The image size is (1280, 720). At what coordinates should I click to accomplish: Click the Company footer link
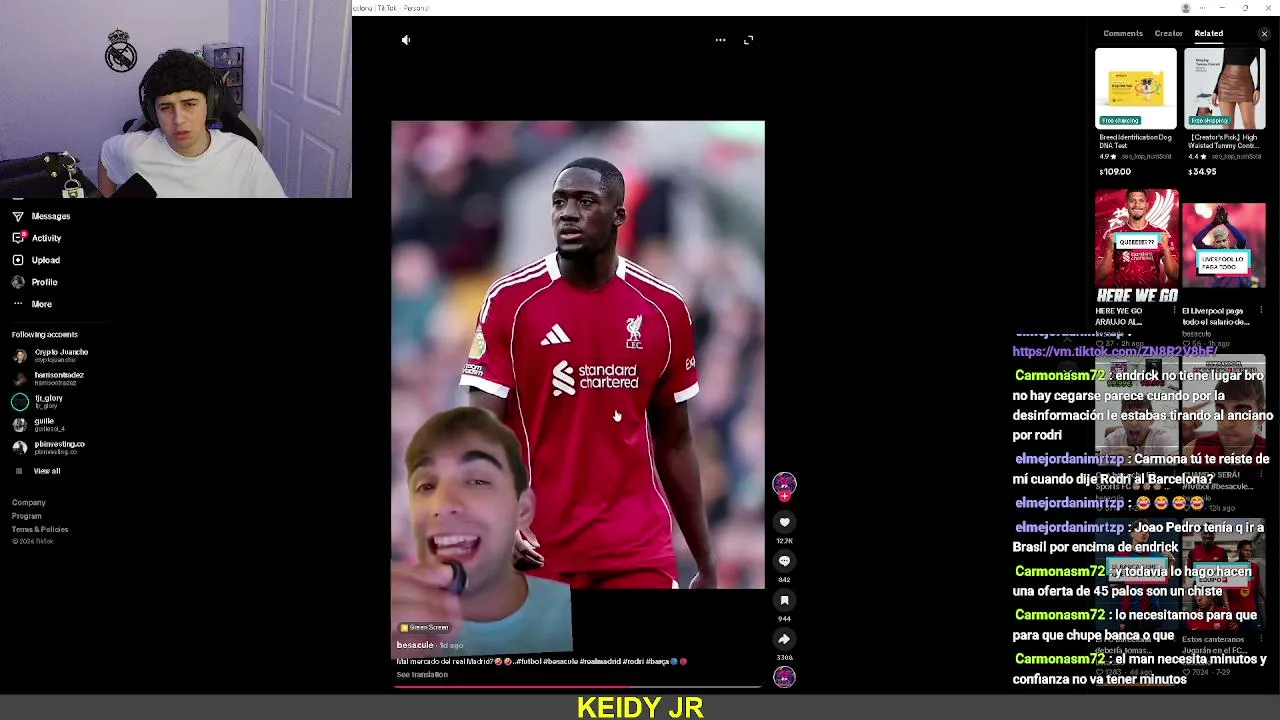pos(29,503)
